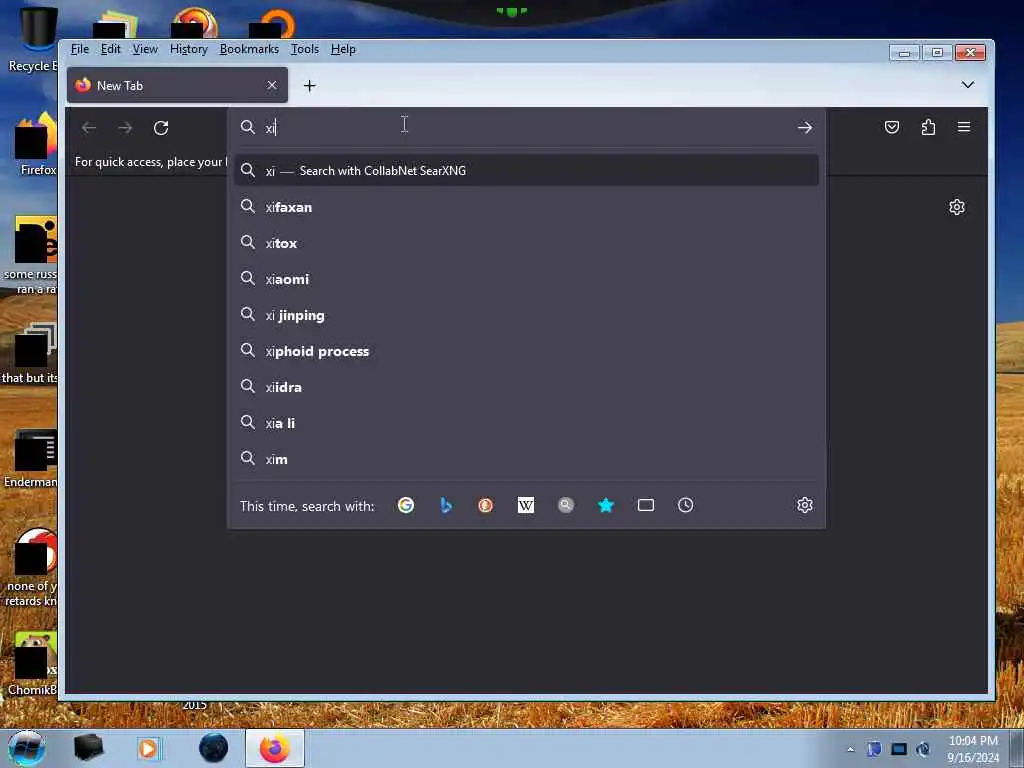Image resolution: width=1024 pixels, height=768 pixels.
Task: Open the History menu
Action: pos(189,50)
